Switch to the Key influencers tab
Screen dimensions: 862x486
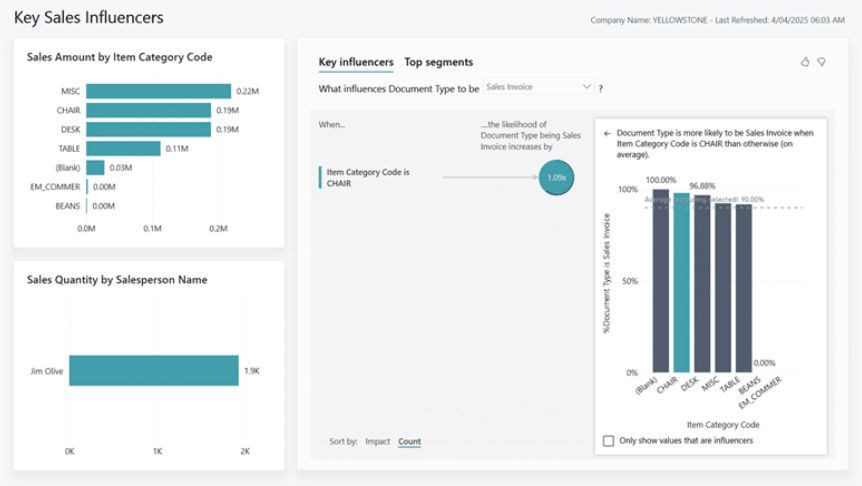[x=355, y=62]
